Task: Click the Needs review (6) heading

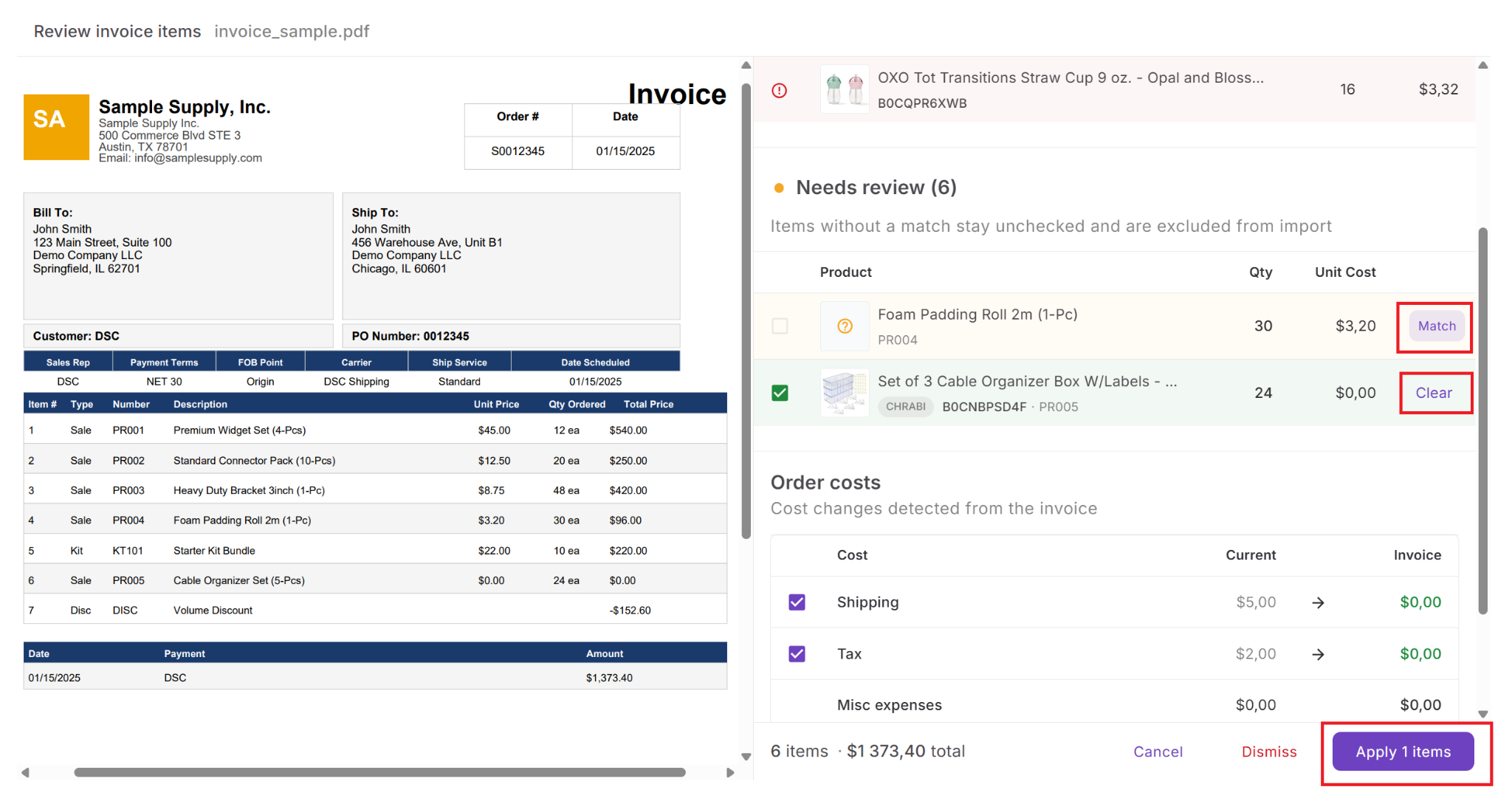Action: pos(876,188)
